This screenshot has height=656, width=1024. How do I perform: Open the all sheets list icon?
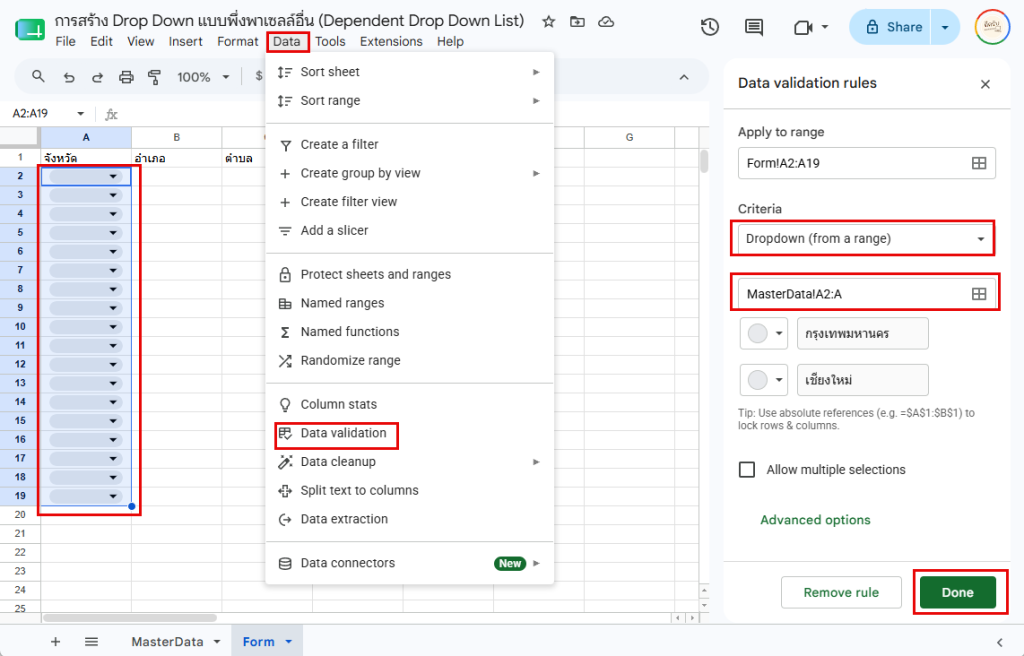click(x=91, y=642)
